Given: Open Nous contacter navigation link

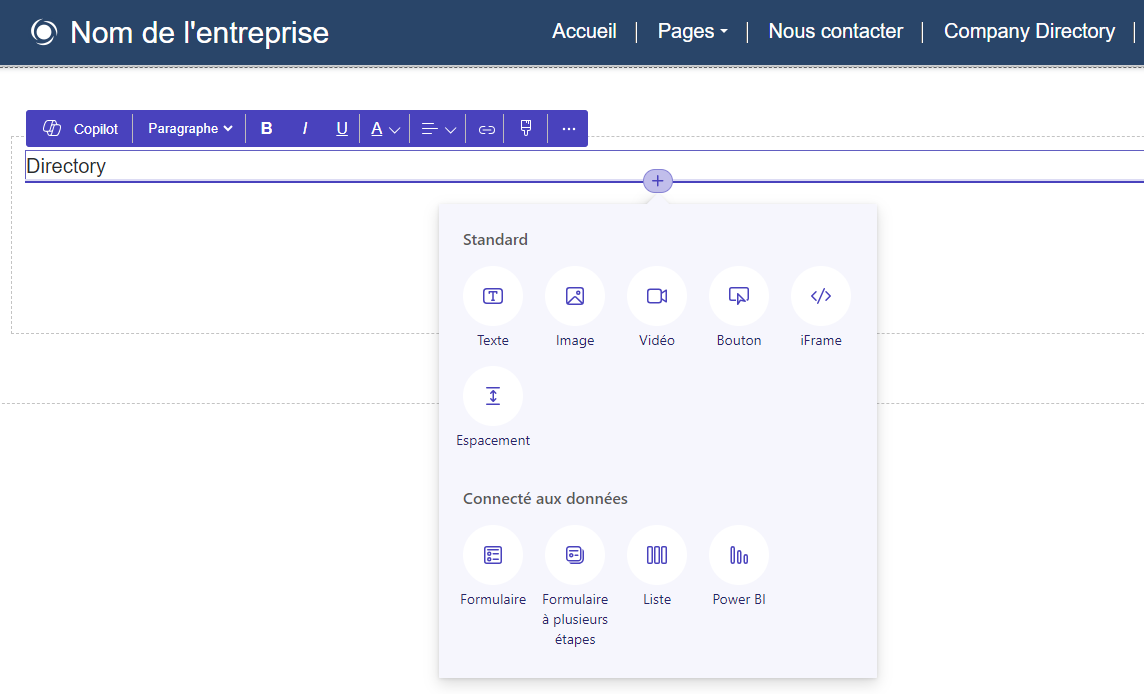Looking at the screenshot, I should click(x=835, y=31).
